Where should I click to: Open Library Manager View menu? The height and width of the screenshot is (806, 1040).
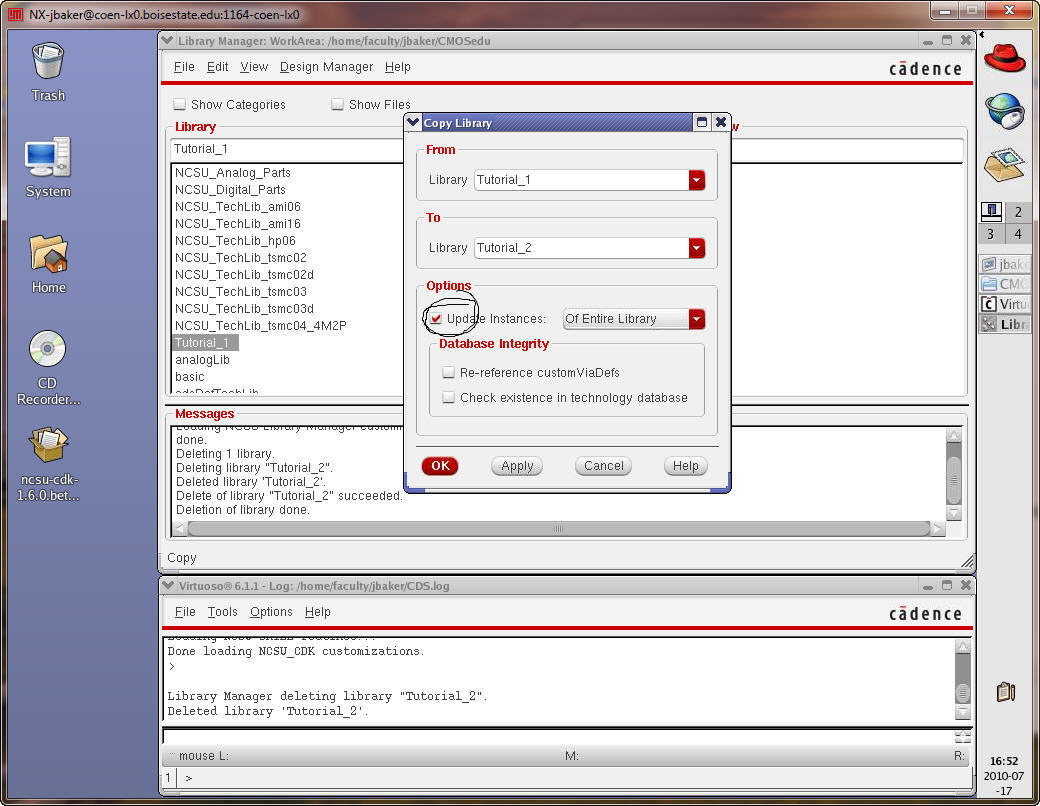click(254, 67)
